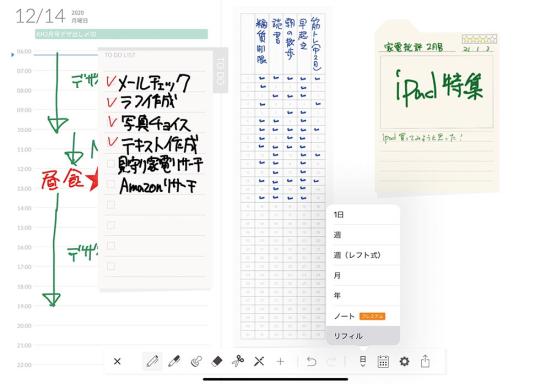Open the stamp tool
This screenshot has width=551, height=384.
coord(196,361)
